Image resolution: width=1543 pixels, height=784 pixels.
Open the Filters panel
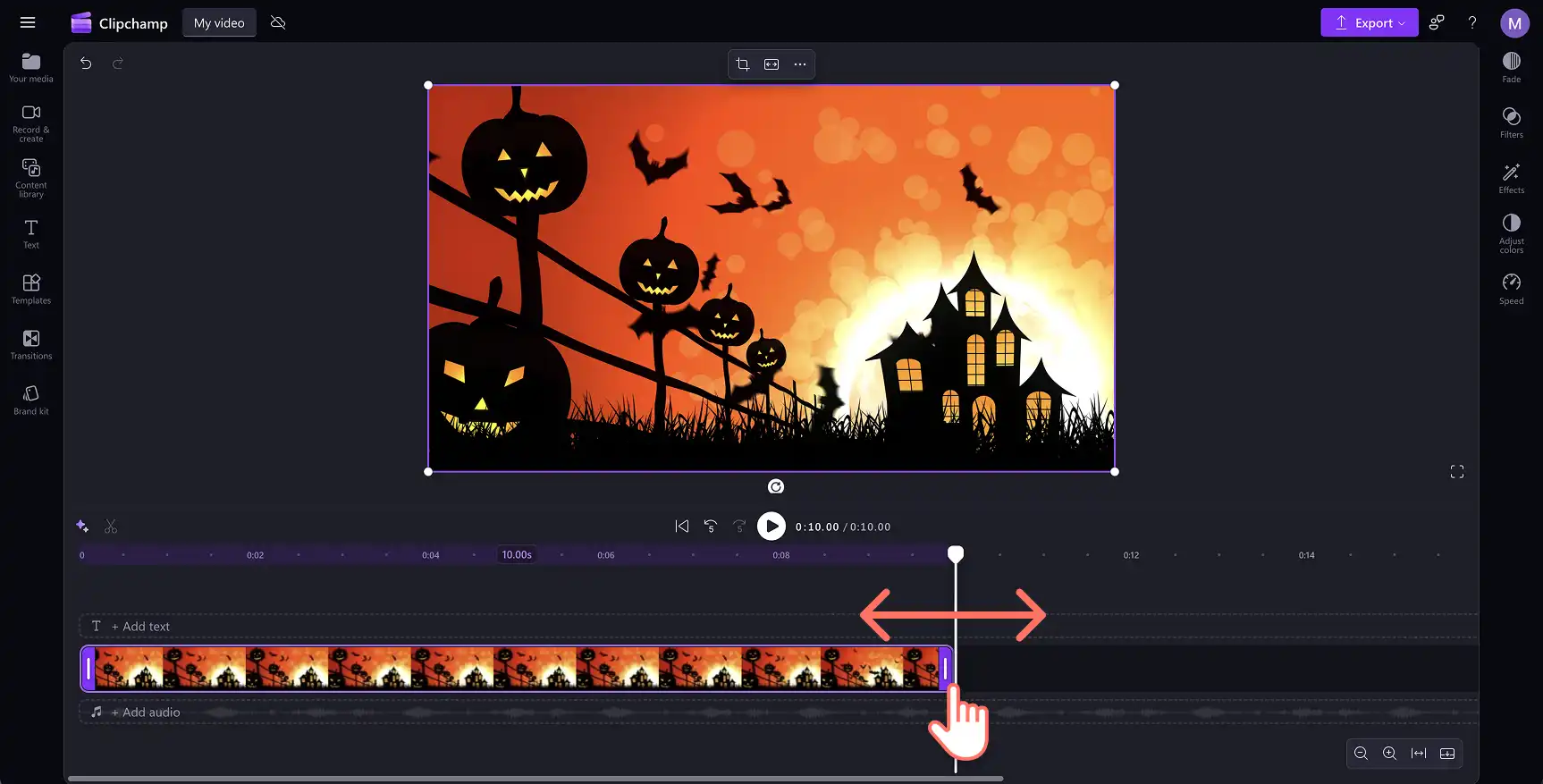pyautogui.click(x=1512, y=123)
